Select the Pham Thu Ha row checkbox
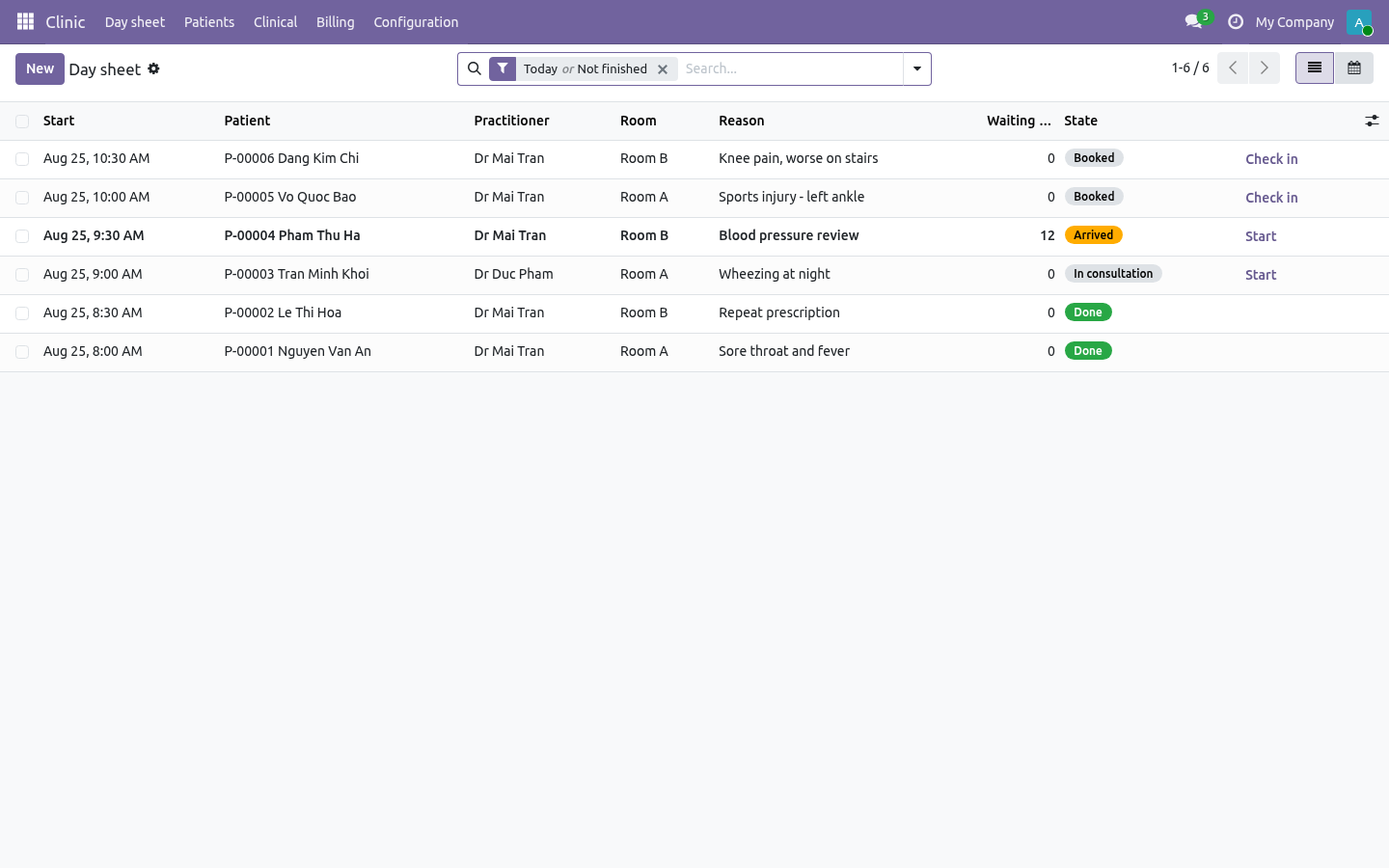 [22, 236]
